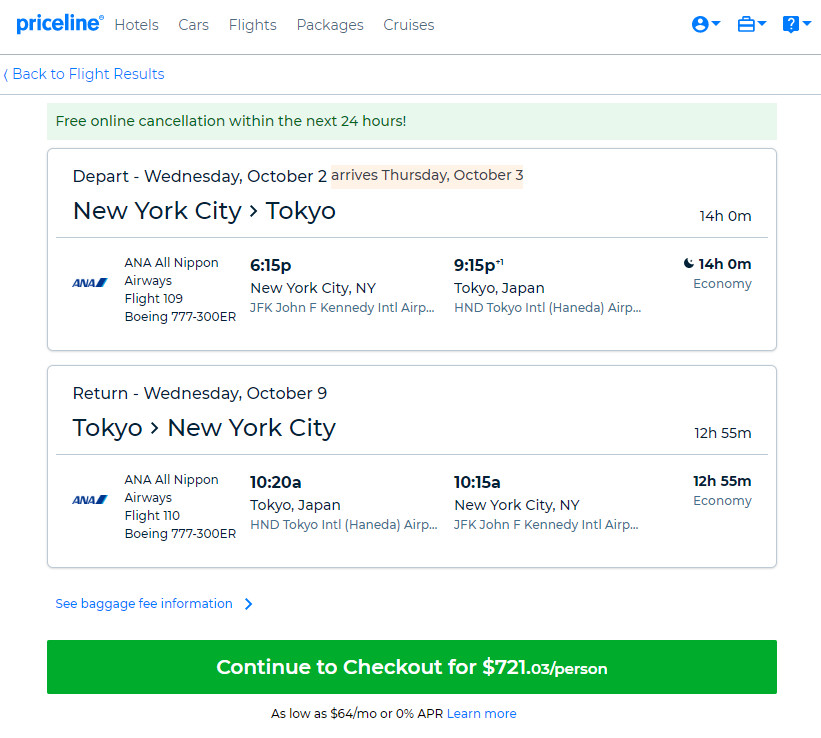This screenshot has width=821, height=738.
Task: Continue to Checkout for $721.03/person
Action: (x=412, y=667)
